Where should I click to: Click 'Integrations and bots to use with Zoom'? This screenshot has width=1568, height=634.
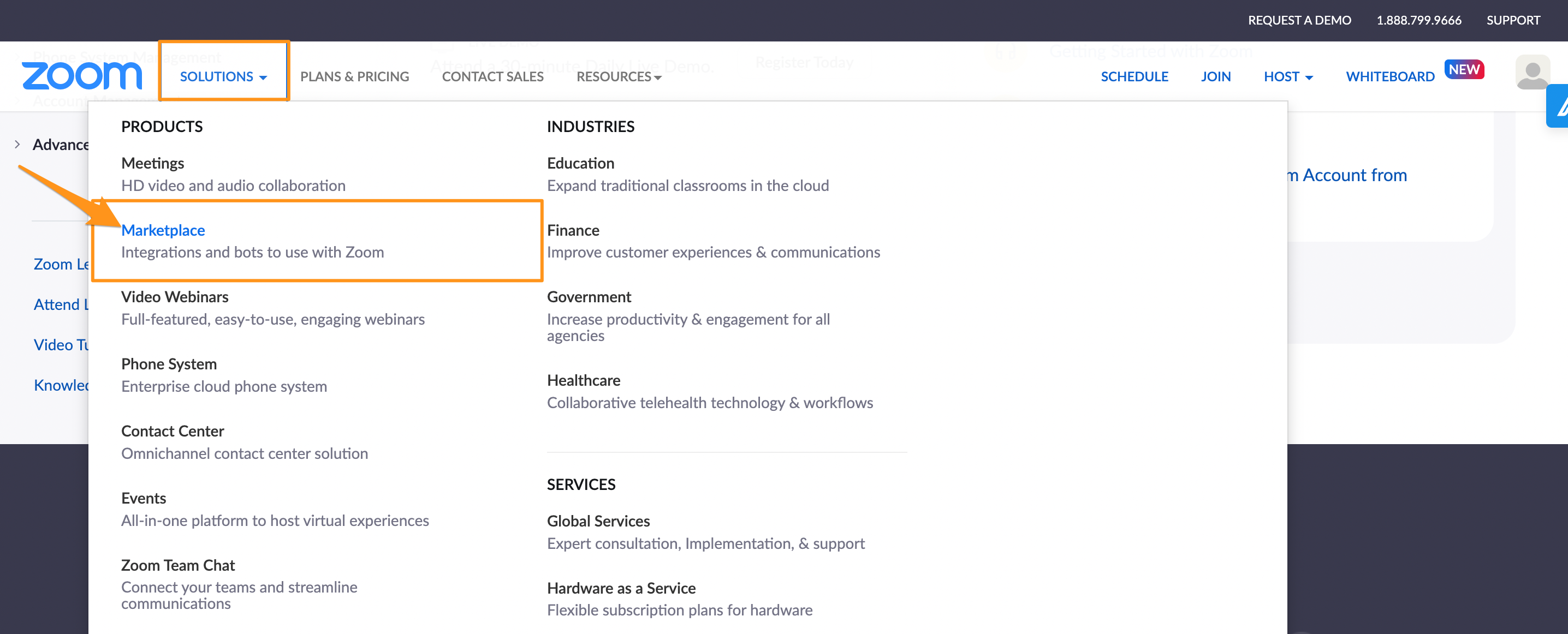[252, 252]
